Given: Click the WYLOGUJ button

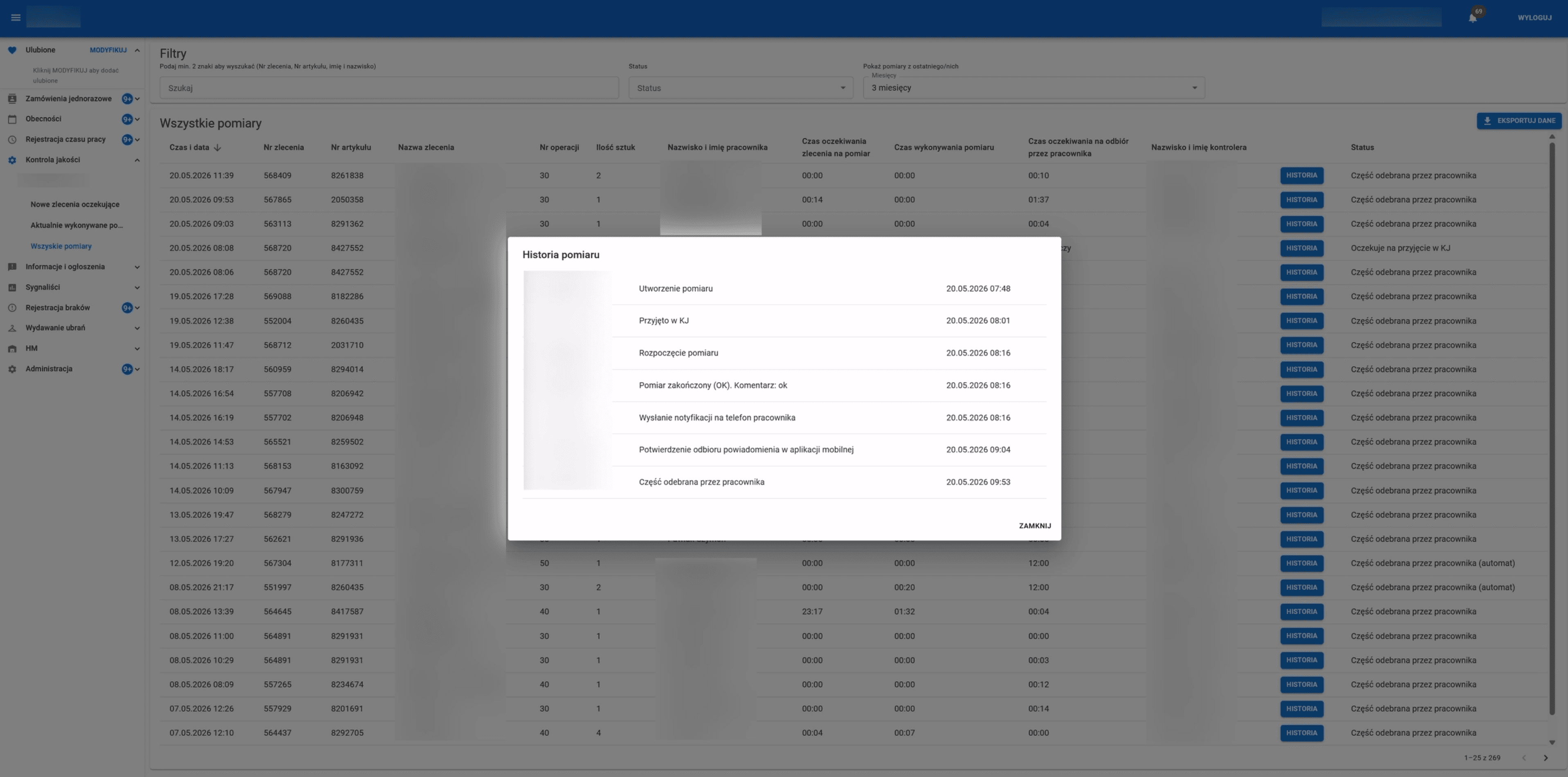Looking at the screenshot, I should click(1534, 18).
